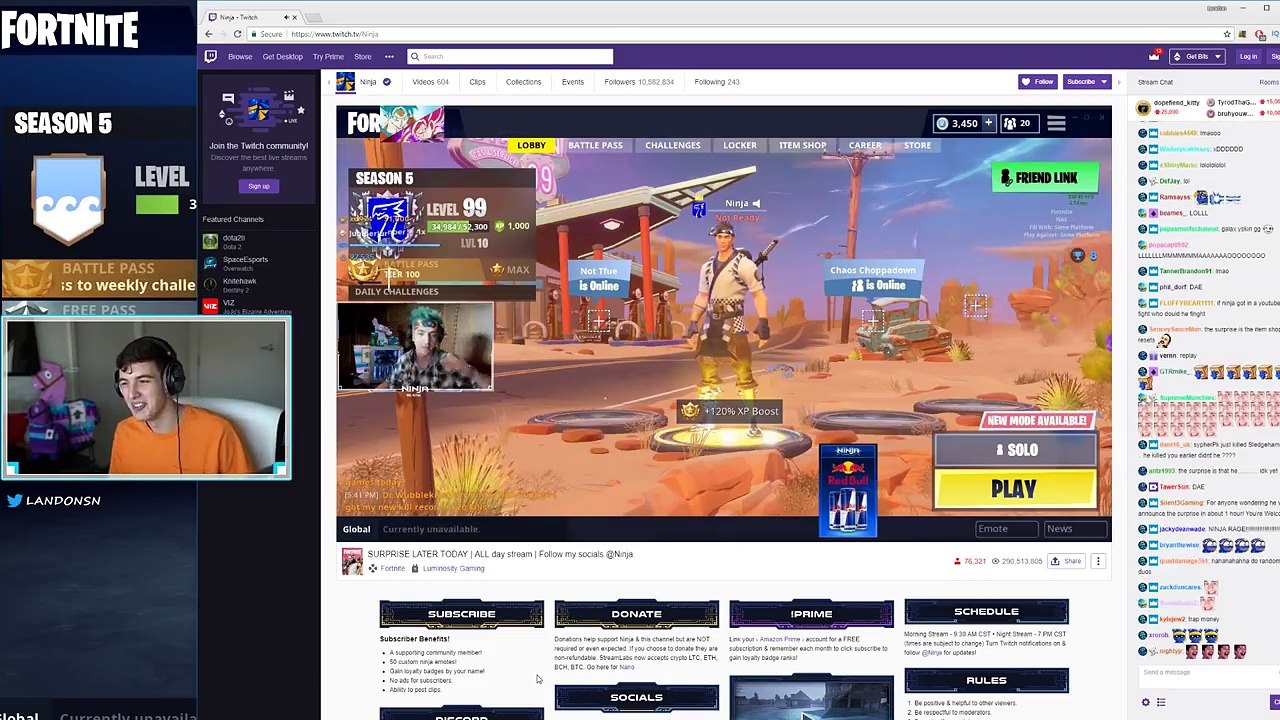Open chat settings gear icon
This screenshot has width=1280, height=720.
[x=1146, y=703]
